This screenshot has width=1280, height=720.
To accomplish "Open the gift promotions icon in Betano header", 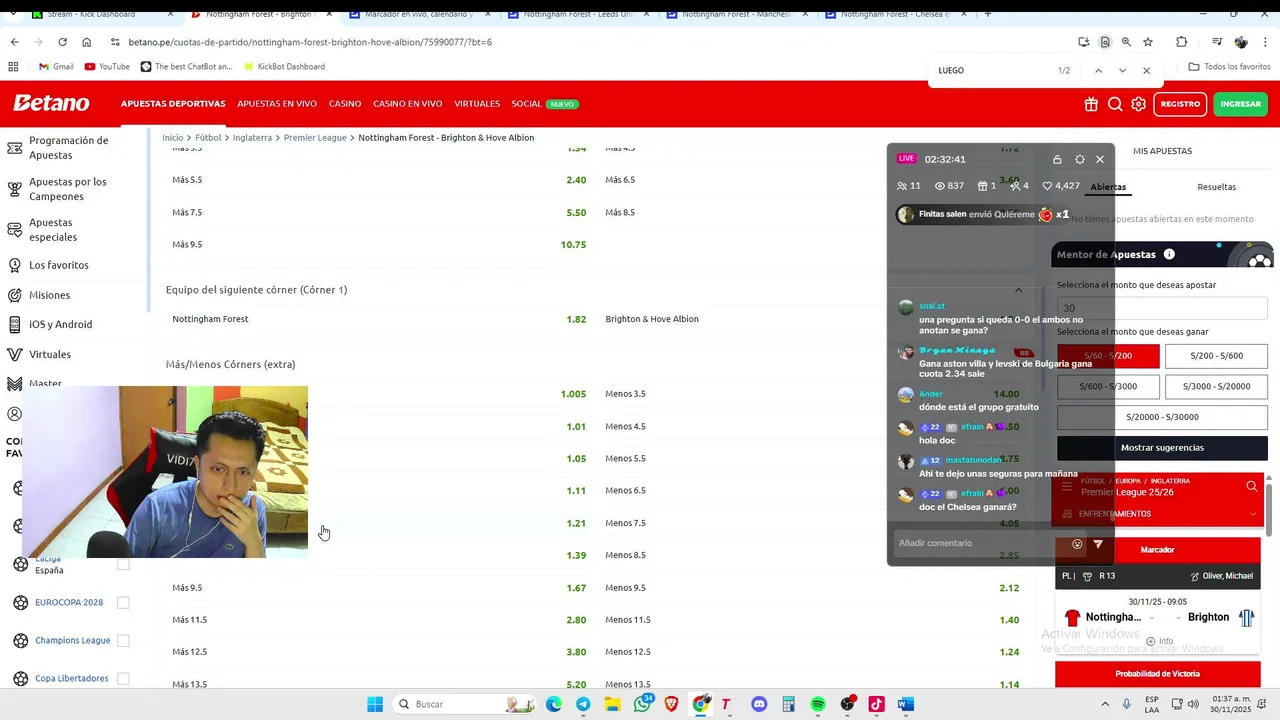I will [x=1091, y=104].
